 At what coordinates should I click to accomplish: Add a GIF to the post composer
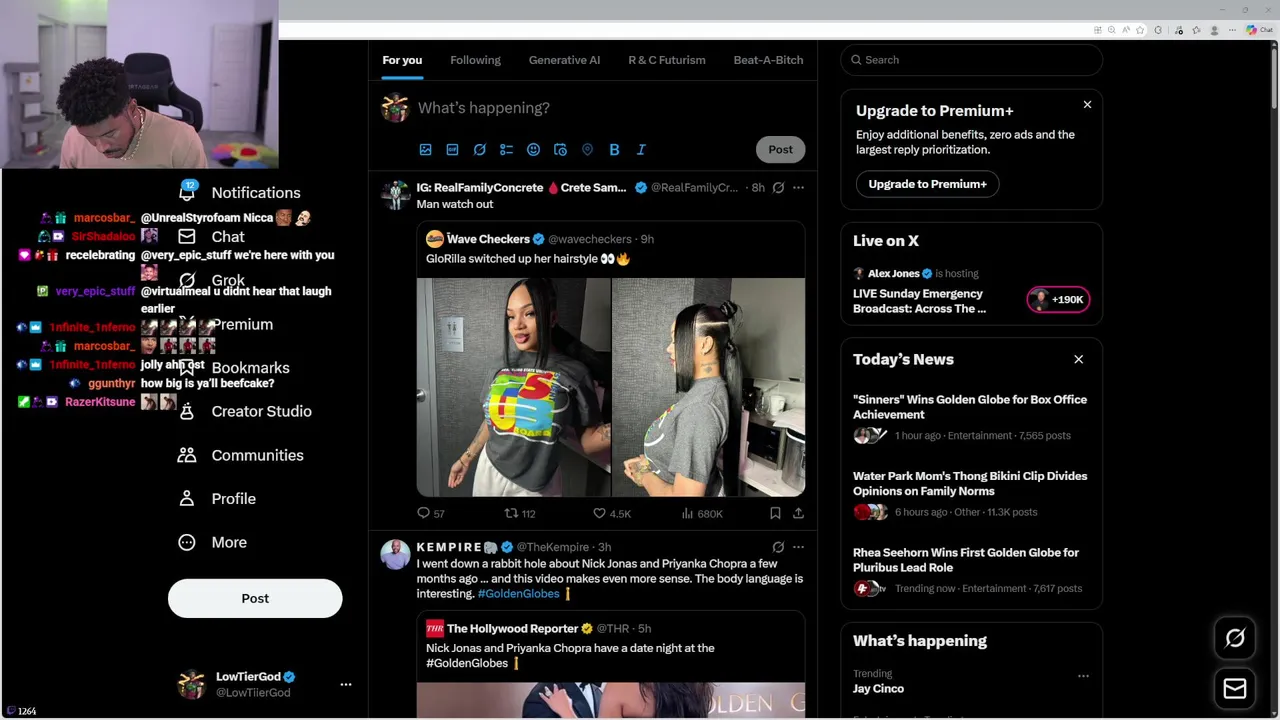click(x=452, y=149)
